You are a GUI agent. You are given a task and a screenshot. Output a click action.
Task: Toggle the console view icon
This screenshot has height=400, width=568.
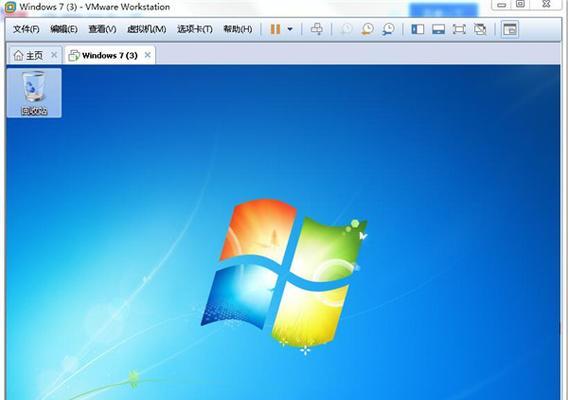point(510,29)
